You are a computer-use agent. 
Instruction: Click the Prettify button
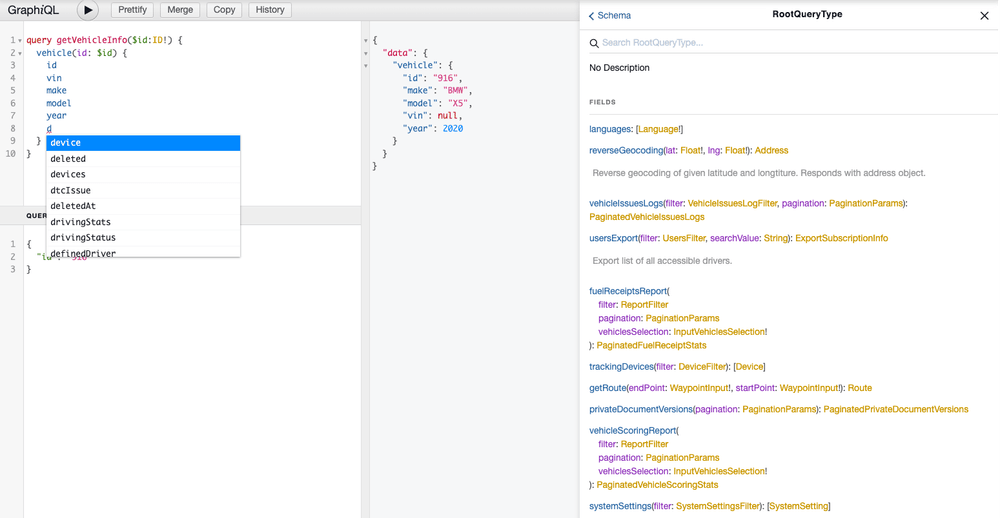(x=132, y=10)
